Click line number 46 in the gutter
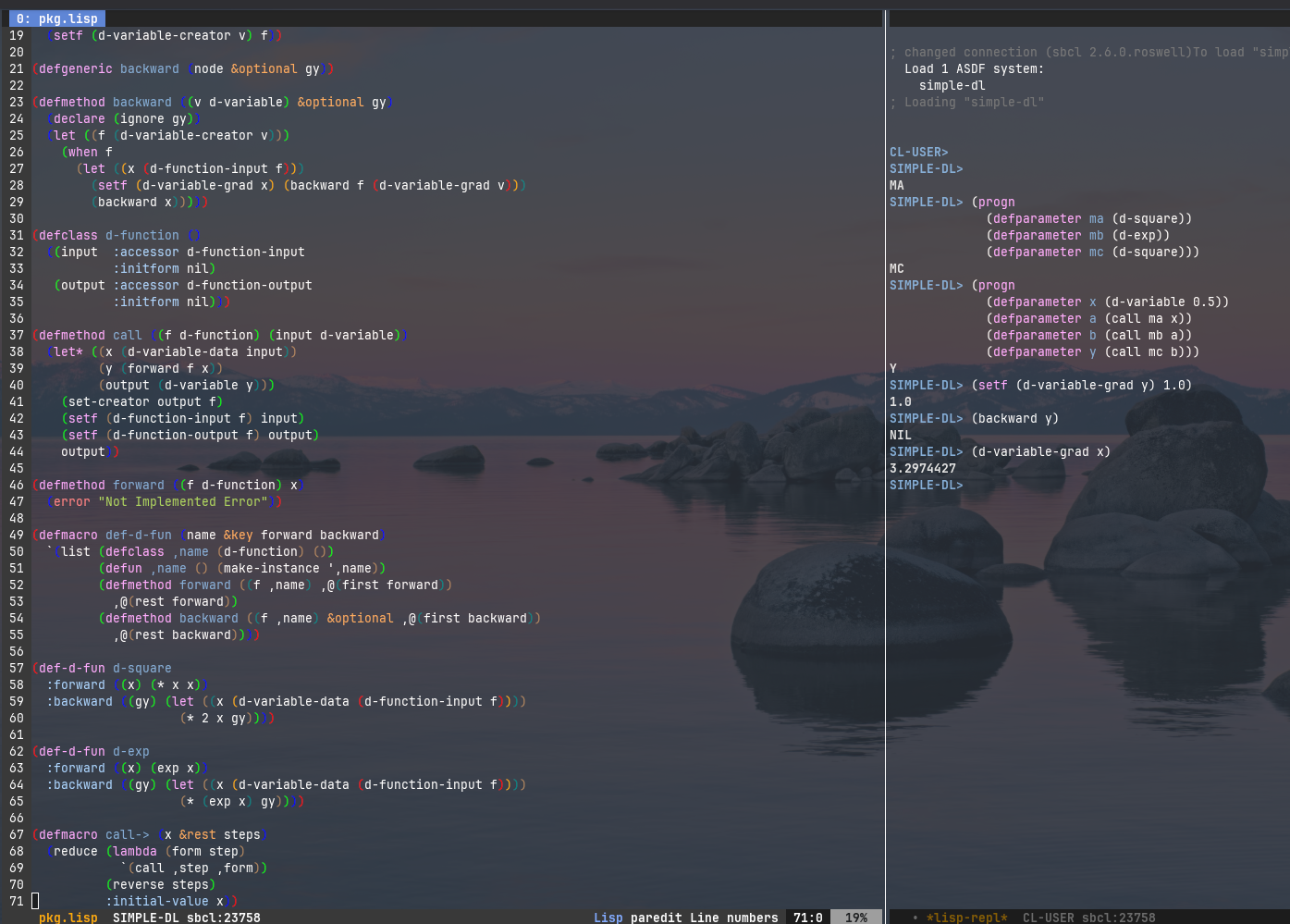This screenshot has height=924, width=1290. [x=17, y=486]
